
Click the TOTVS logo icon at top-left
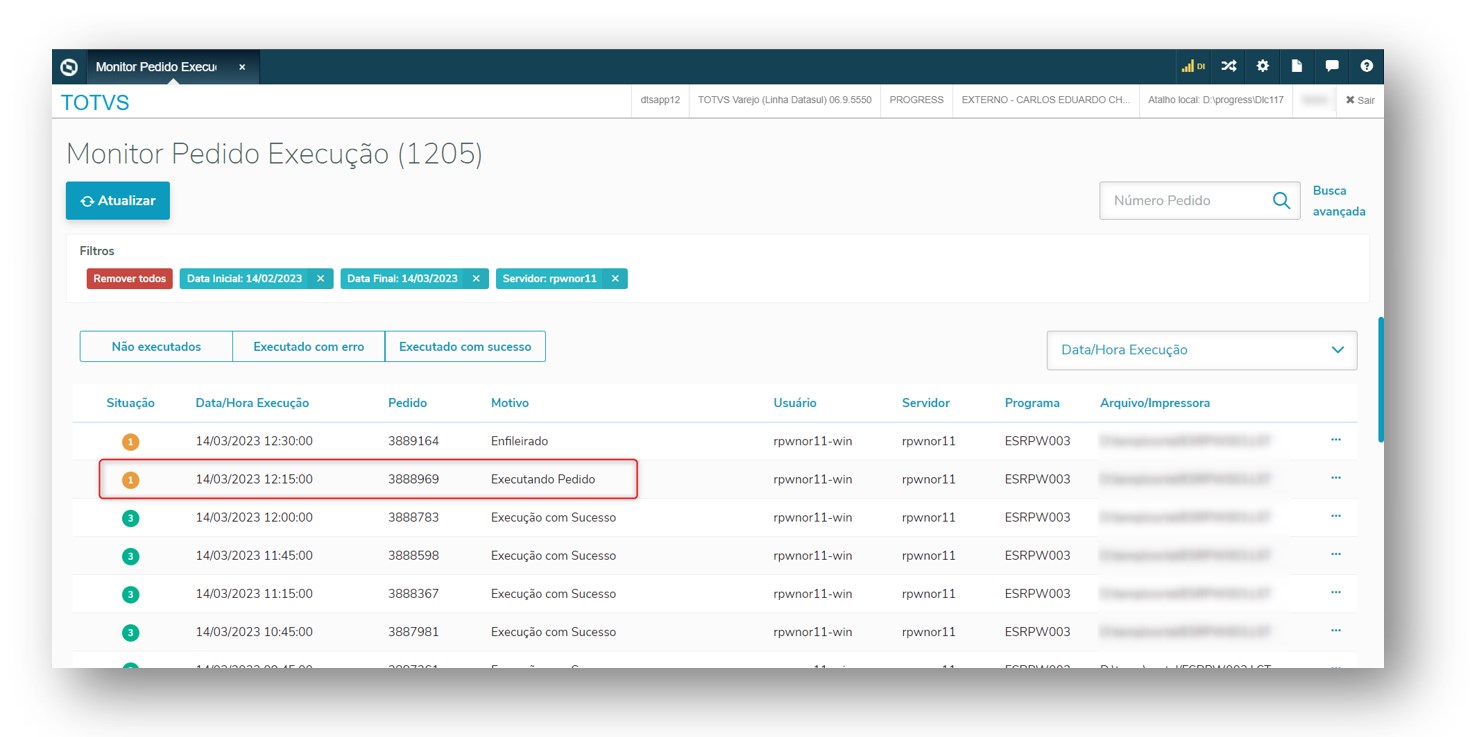(69, 67)
